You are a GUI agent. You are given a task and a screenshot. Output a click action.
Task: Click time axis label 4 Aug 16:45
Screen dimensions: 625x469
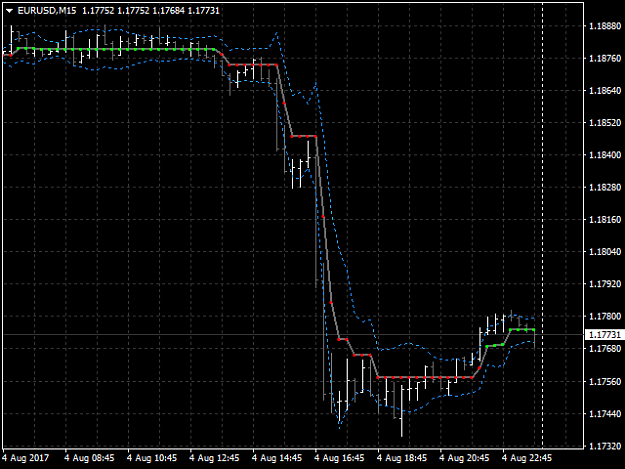[340, 458]
